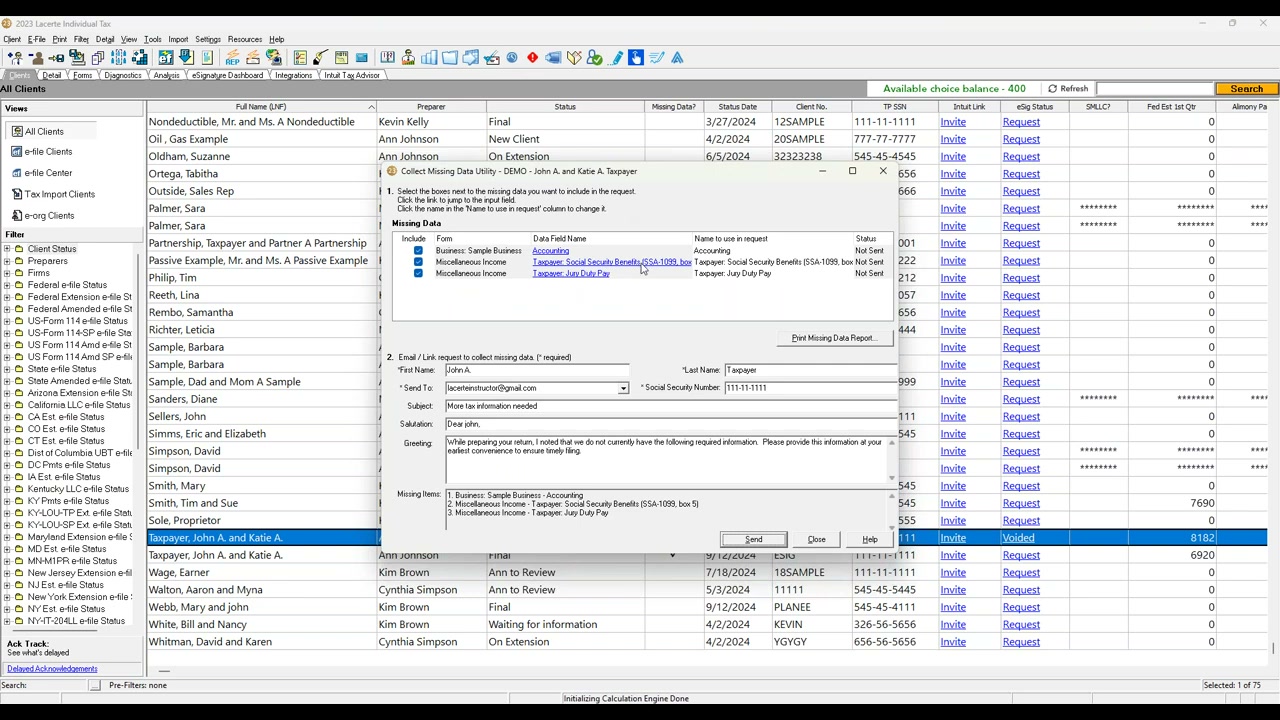Select the Oldham, Suzanne client row

tap(707, 156)
